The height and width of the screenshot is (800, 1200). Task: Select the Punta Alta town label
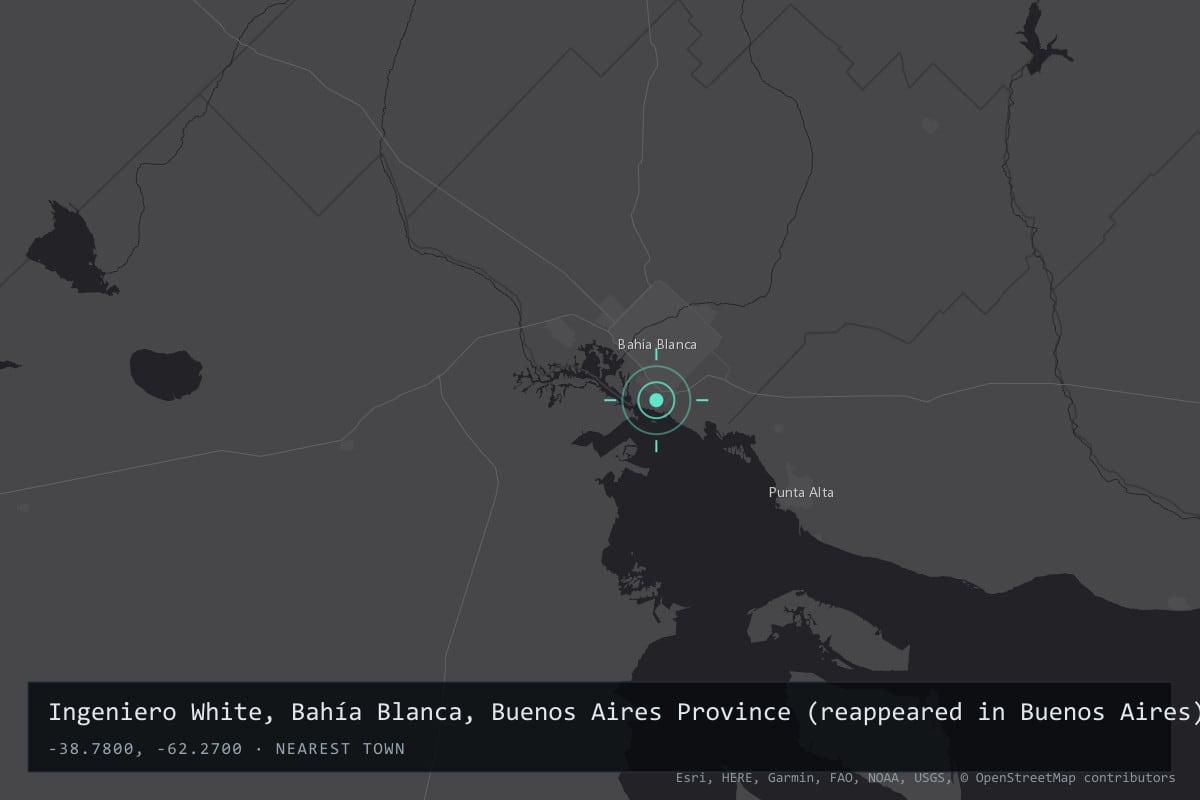coord(801,492)
